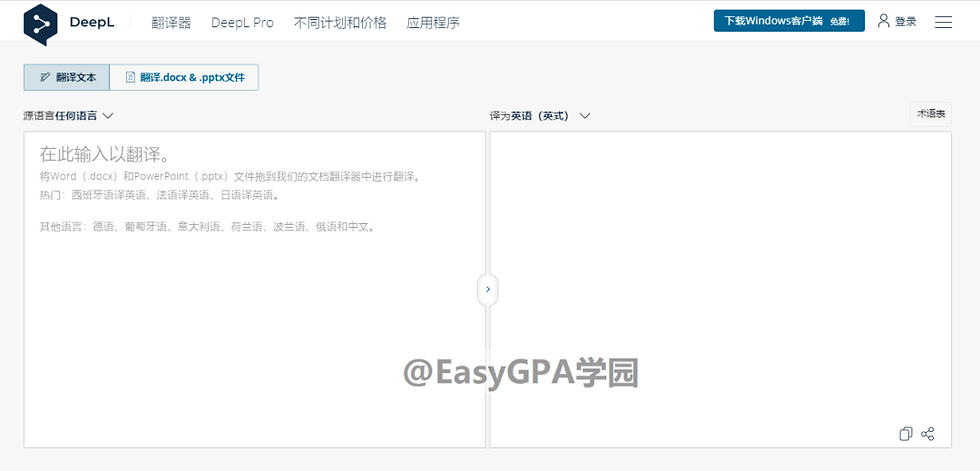Open the 术语表 glossary button
Screen dimensions: 980x471
pos(931,114)
